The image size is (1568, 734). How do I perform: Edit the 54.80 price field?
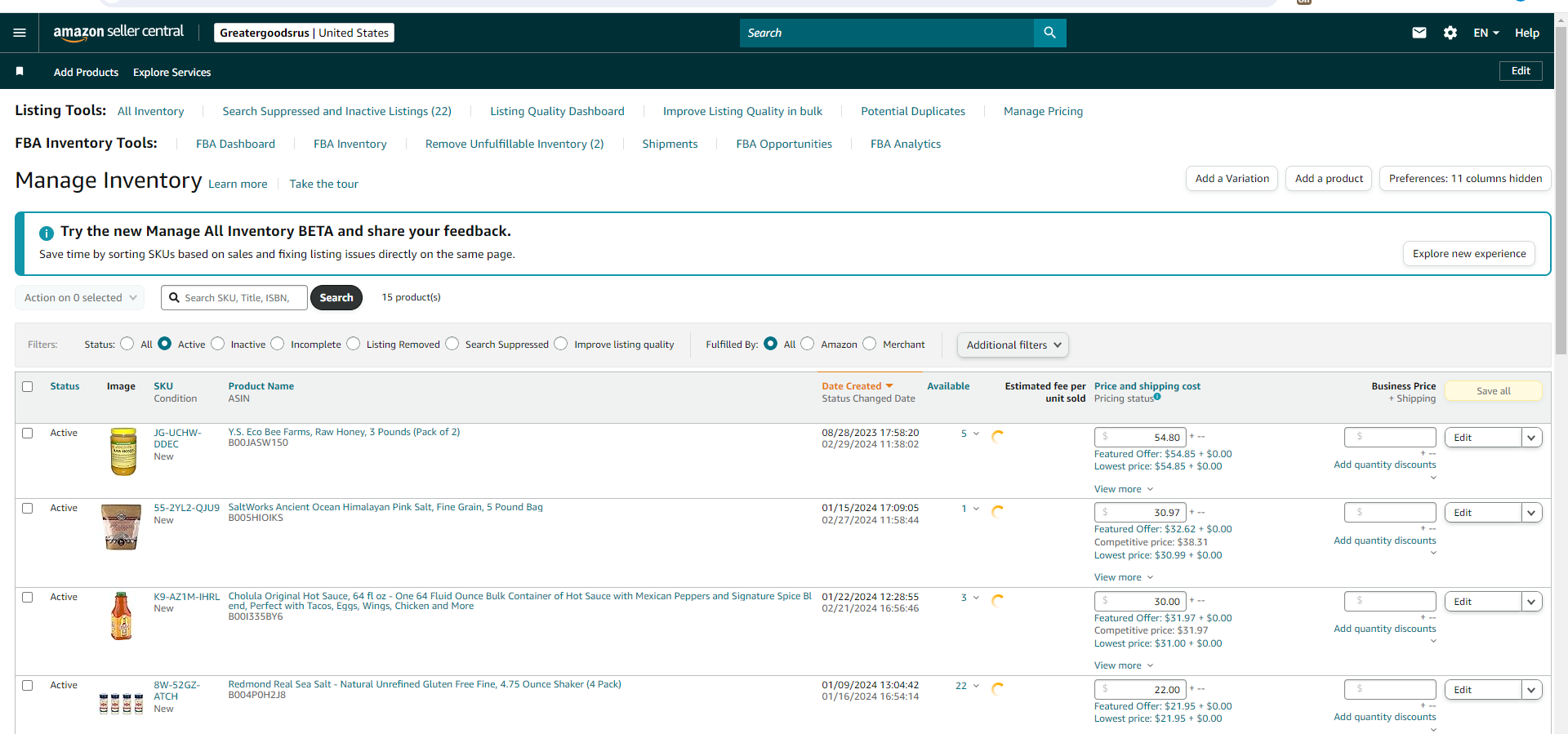pos(1140,438)
